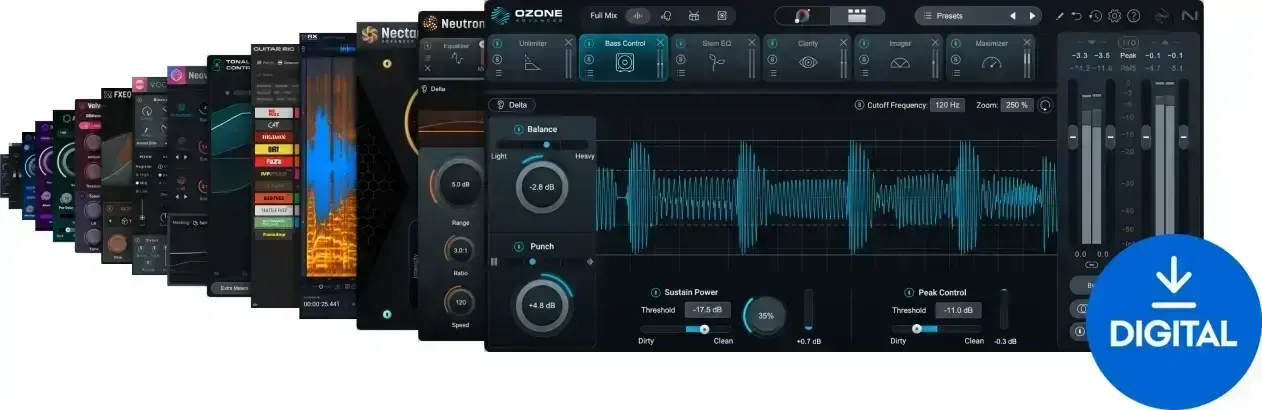1262x410 pixels.
Task: Click the Digital download badge
Action: [x=1174, y=322]
